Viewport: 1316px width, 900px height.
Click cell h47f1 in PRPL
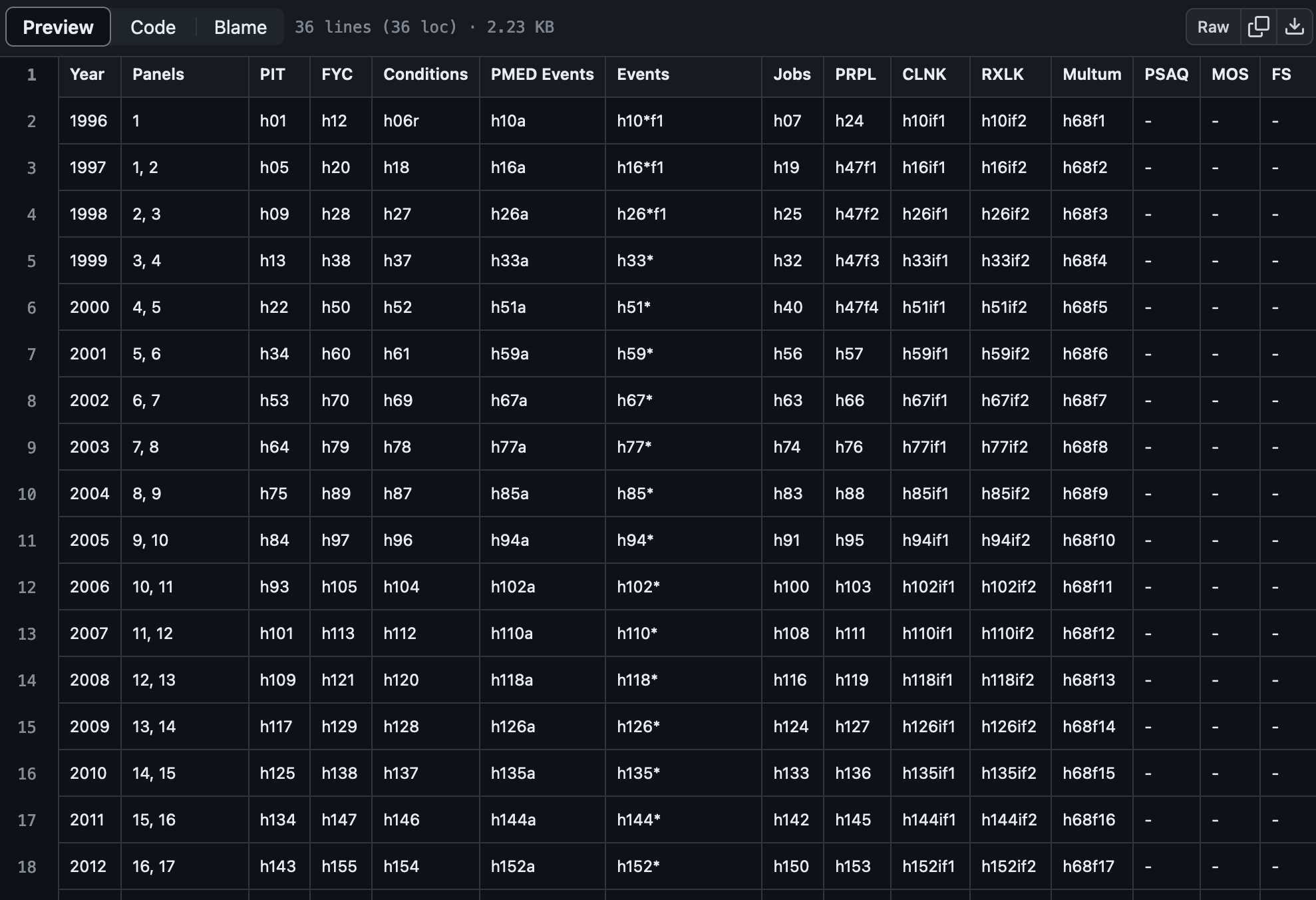(856, 167)
